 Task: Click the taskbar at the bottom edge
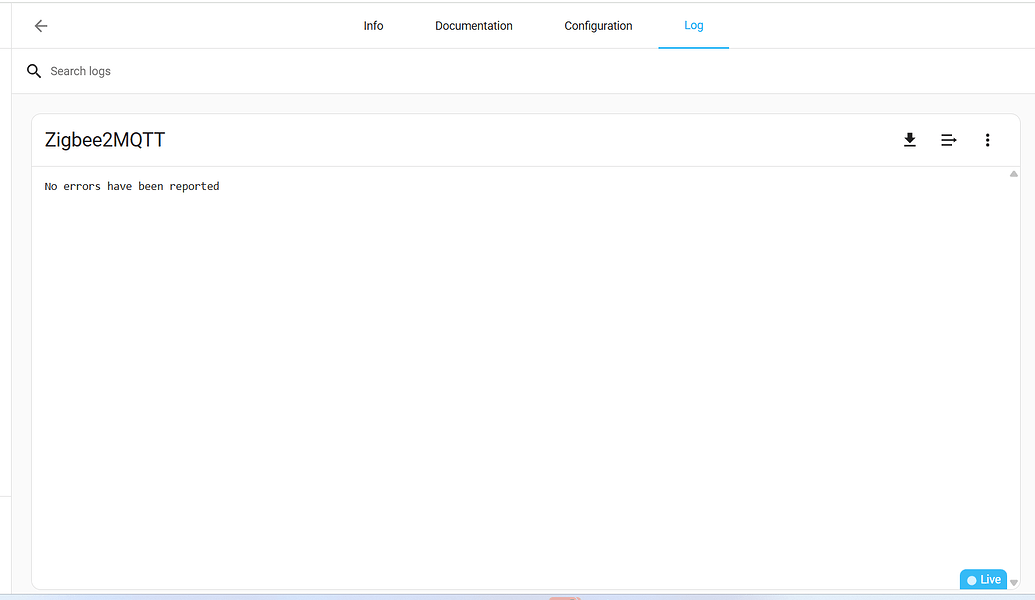point(517,596)
